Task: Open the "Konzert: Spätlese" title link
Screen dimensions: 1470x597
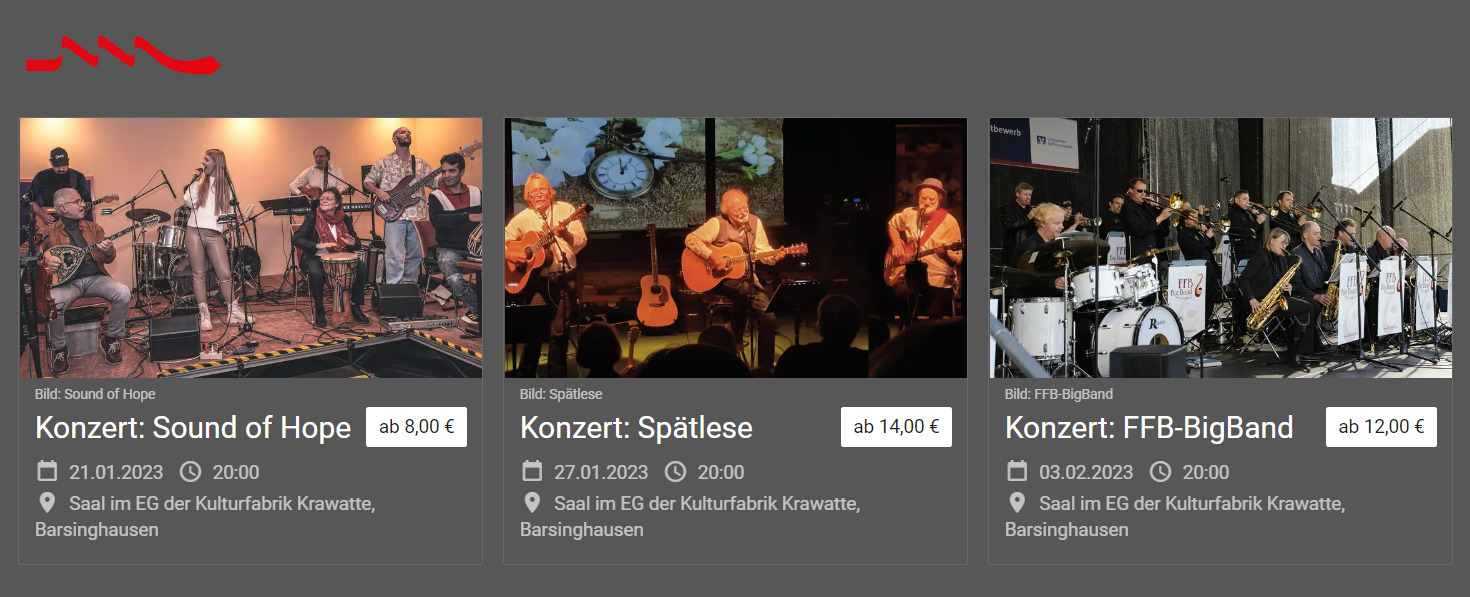Action: point(636,428)
